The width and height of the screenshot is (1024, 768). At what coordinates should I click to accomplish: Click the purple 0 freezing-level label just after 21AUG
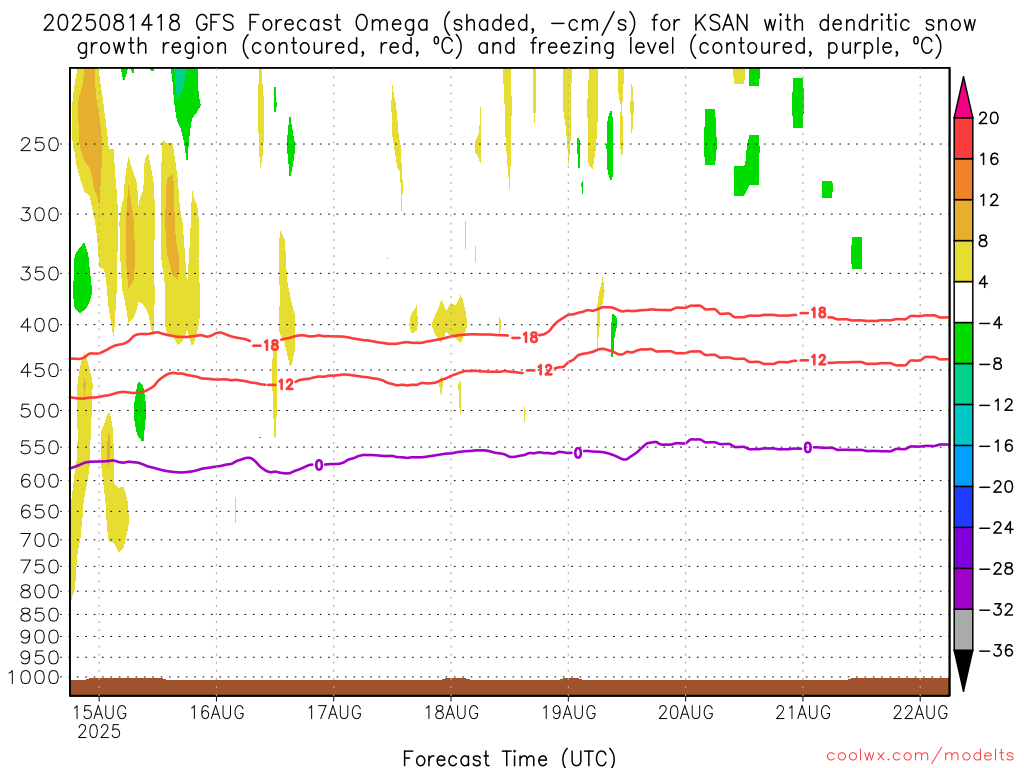(x=808, y=448)
